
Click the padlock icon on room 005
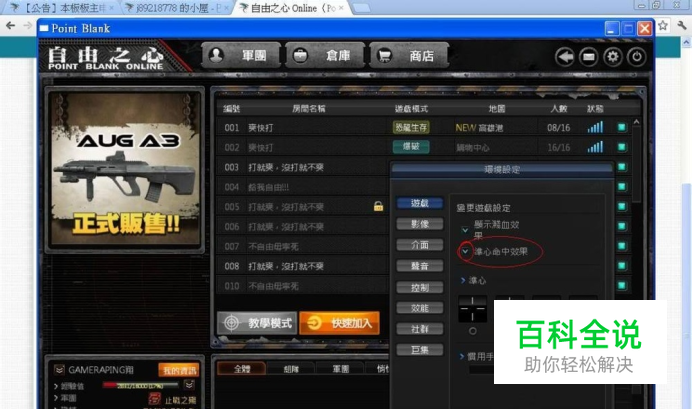point(378,206)
